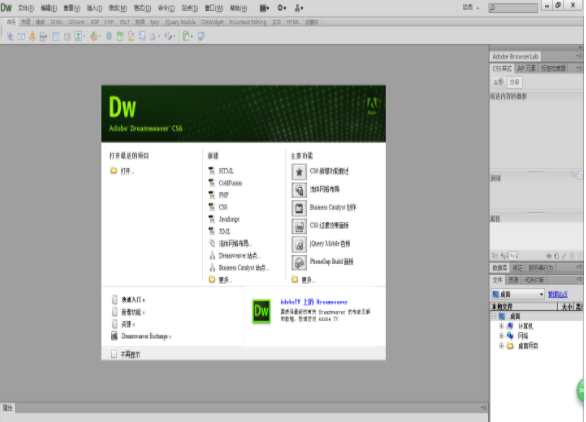Open the 桌面 site dropdown in Files panel
Image resolution: width=586 pixels, height=422 pixels.
coord(518,294)
